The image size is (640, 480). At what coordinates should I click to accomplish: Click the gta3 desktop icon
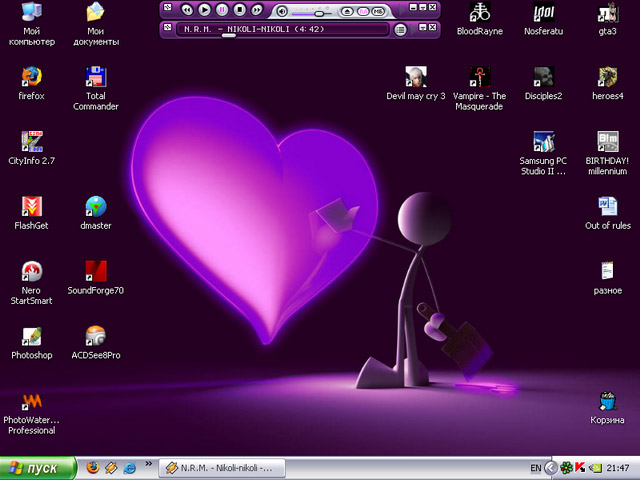pyautogui.click(x=607, y=19)
